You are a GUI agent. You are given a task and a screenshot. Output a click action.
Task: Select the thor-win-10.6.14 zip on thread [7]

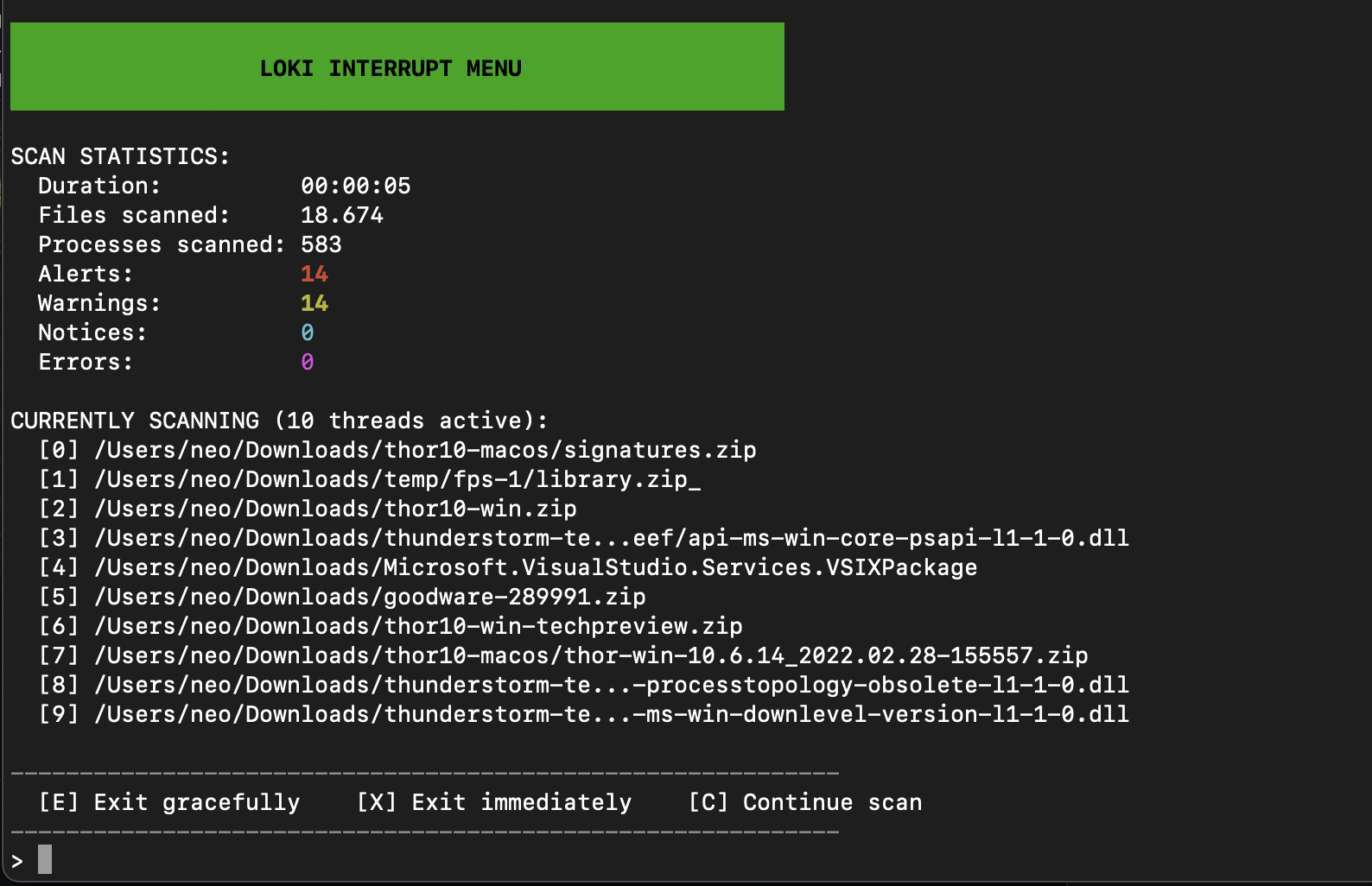click(590, 655)
